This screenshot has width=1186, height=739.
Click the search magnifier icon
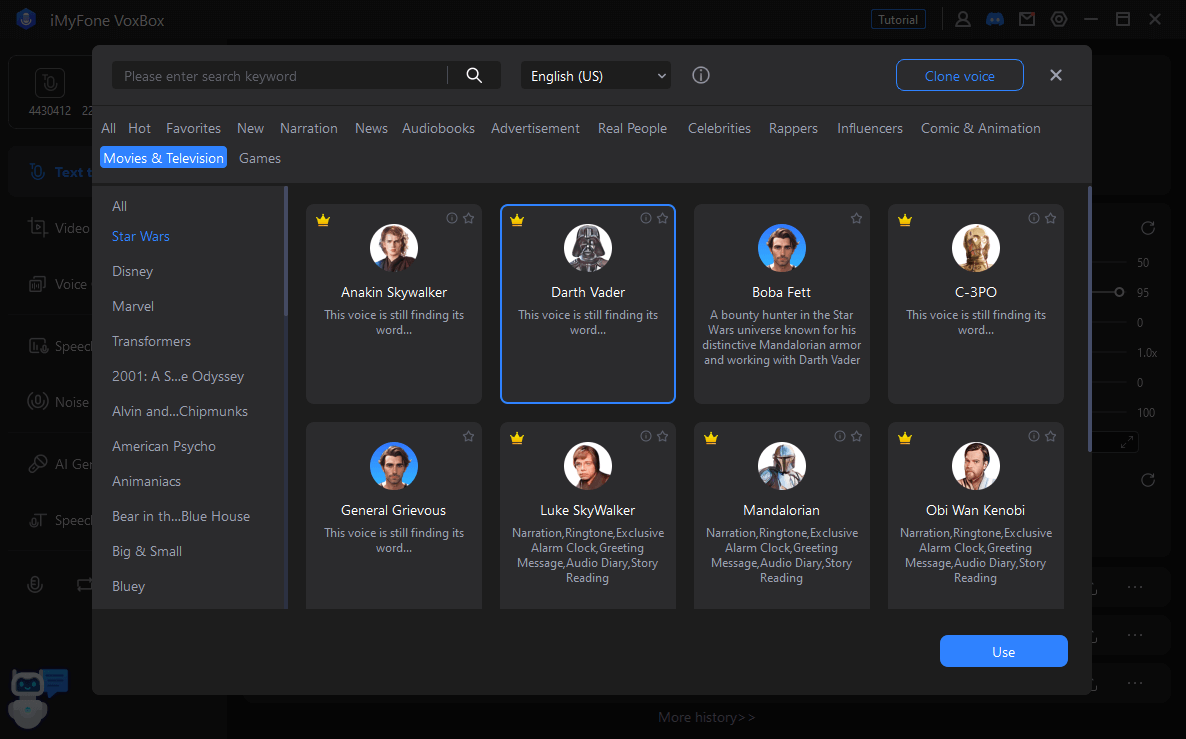pyautogui.click(x=474, y=76)
